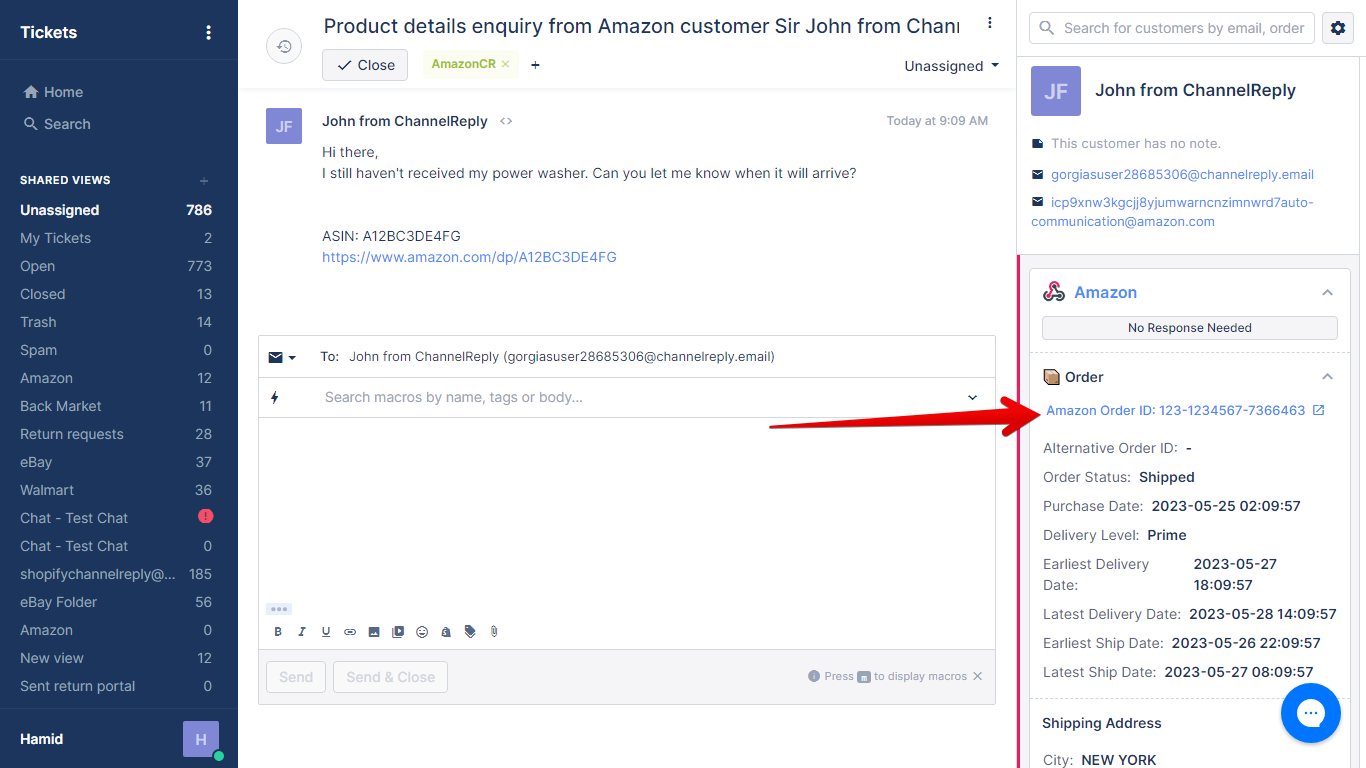Focus the customer search field

(1172, 28)
